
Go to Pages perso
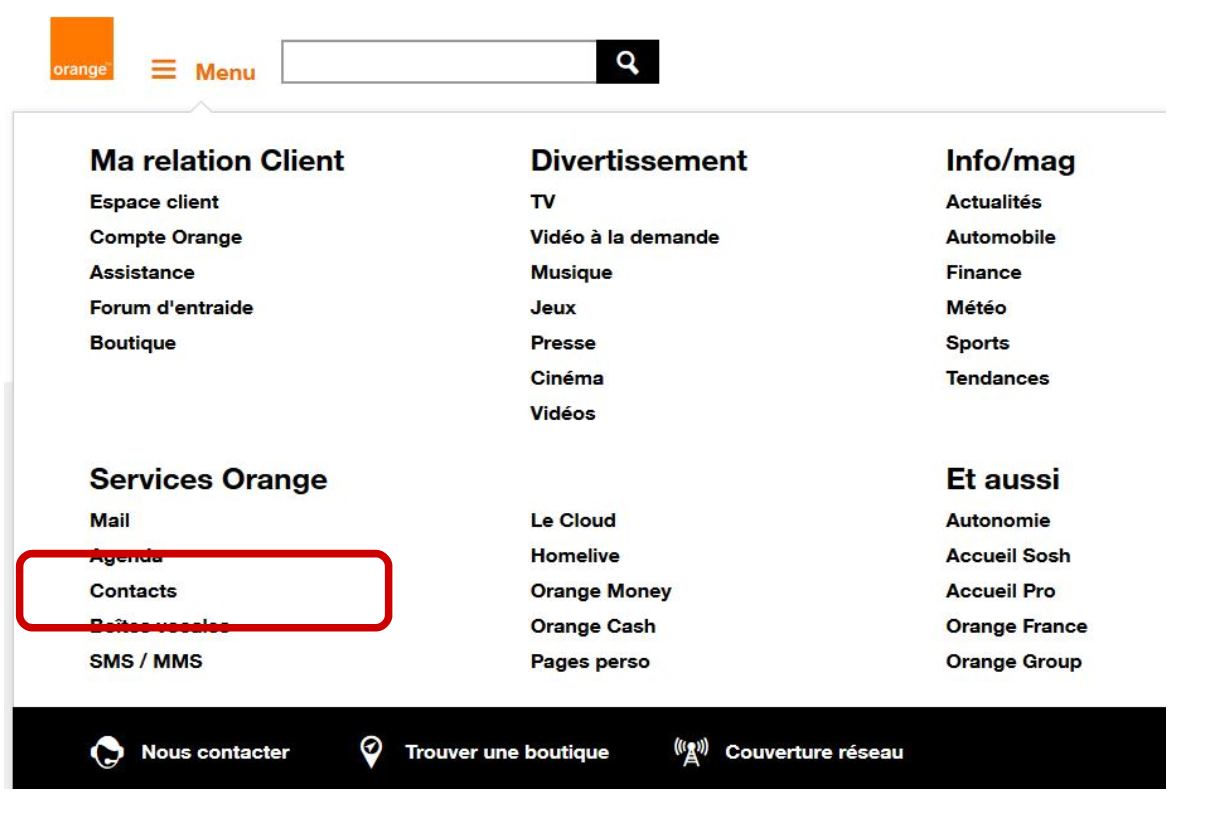(x=590, y=661)
